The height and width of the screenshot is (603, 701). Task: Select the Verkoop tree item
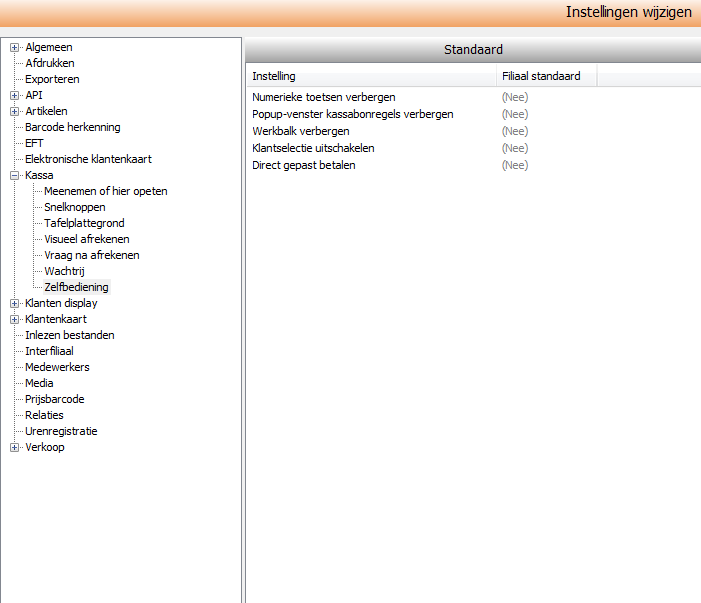click(x=45, y=447)
